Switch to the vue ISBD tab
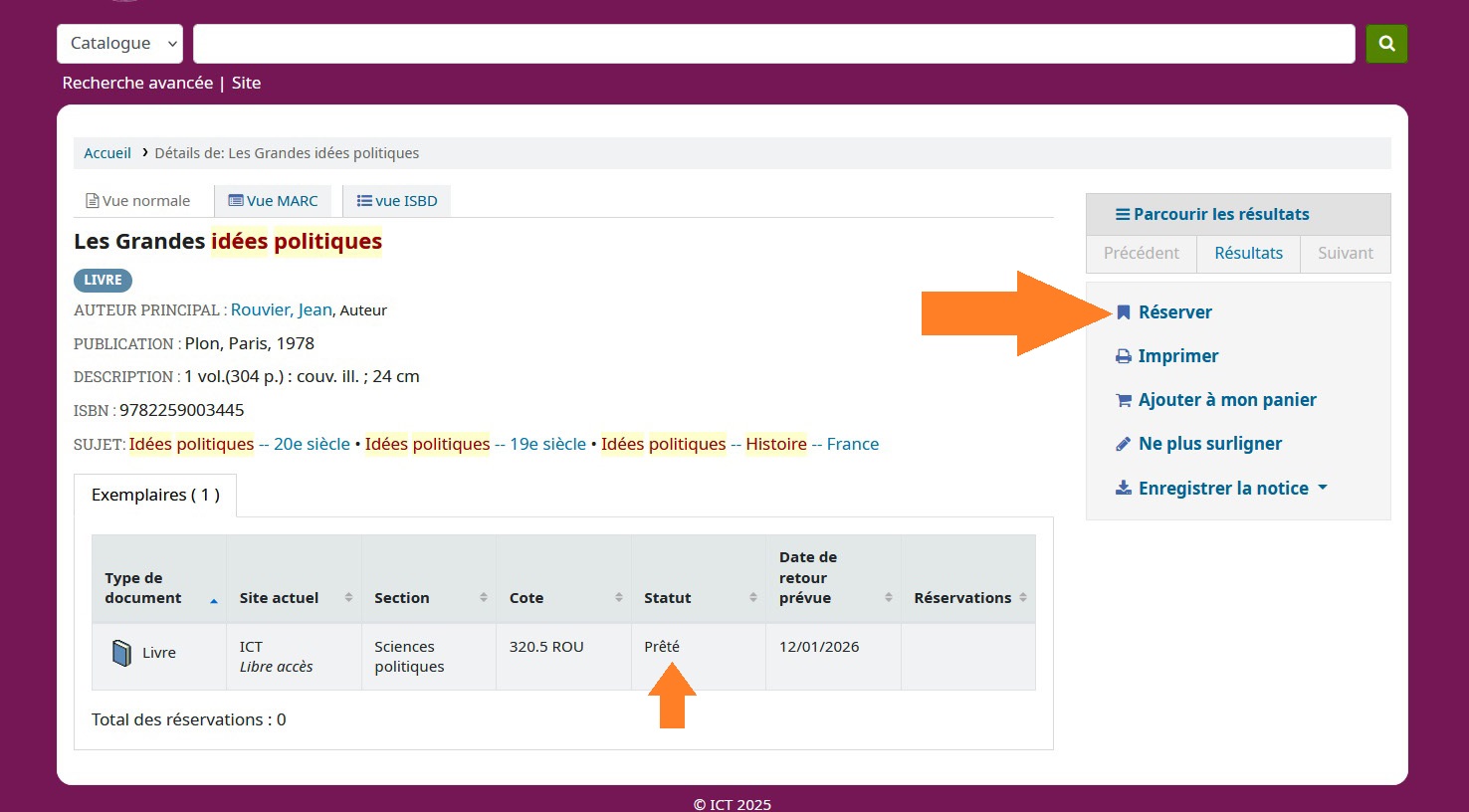The width and height of the screenshot is (1469, 812). 397,201
